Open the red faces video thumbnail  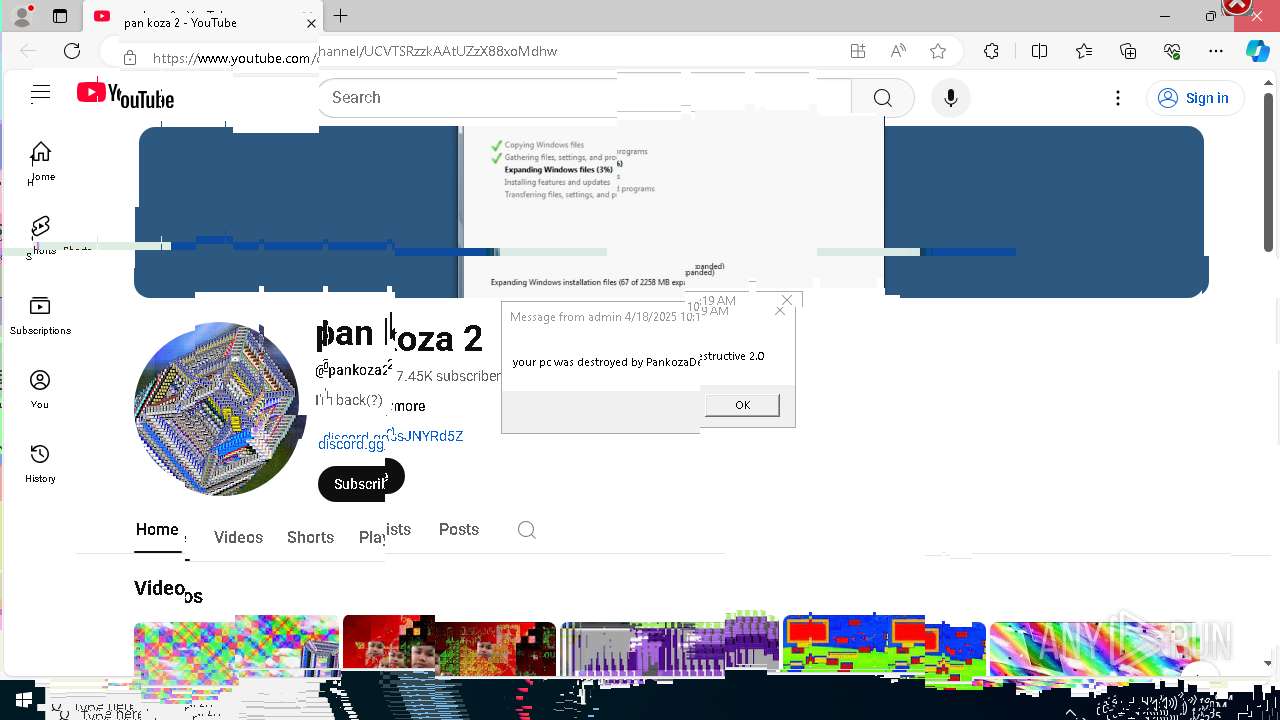coord(449,647)
